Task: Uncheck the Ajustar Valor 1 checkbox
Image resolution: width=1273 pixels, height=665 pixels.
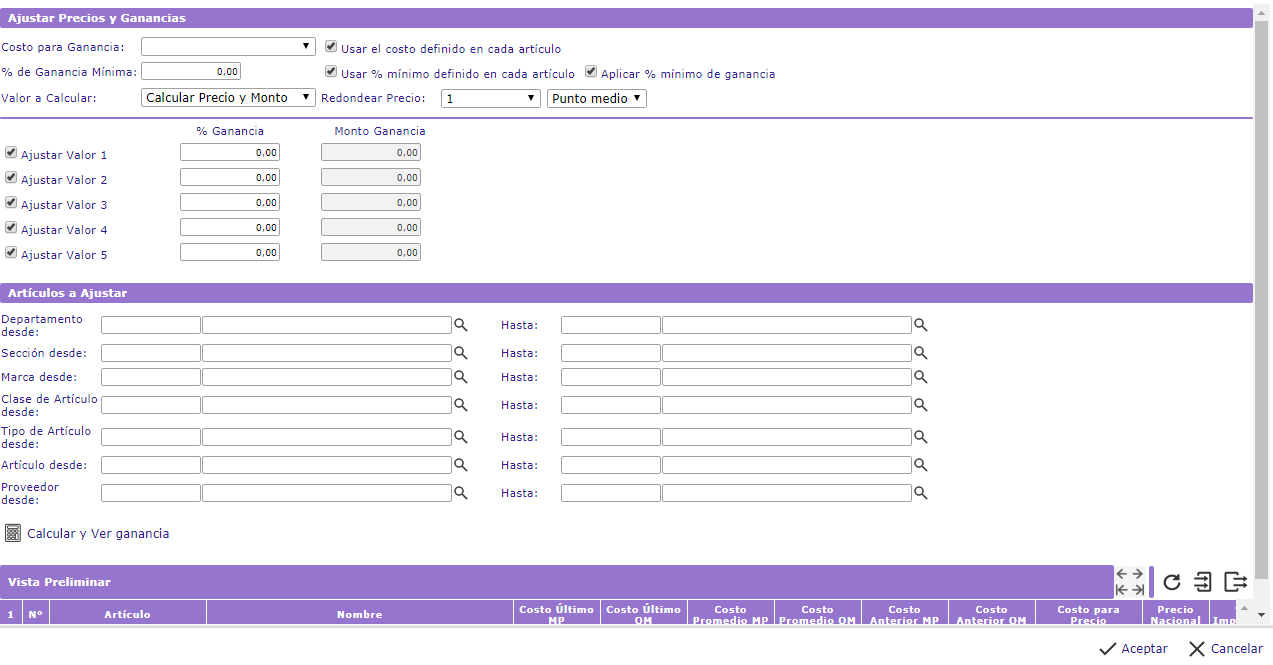Action: (x=11, y=153)
